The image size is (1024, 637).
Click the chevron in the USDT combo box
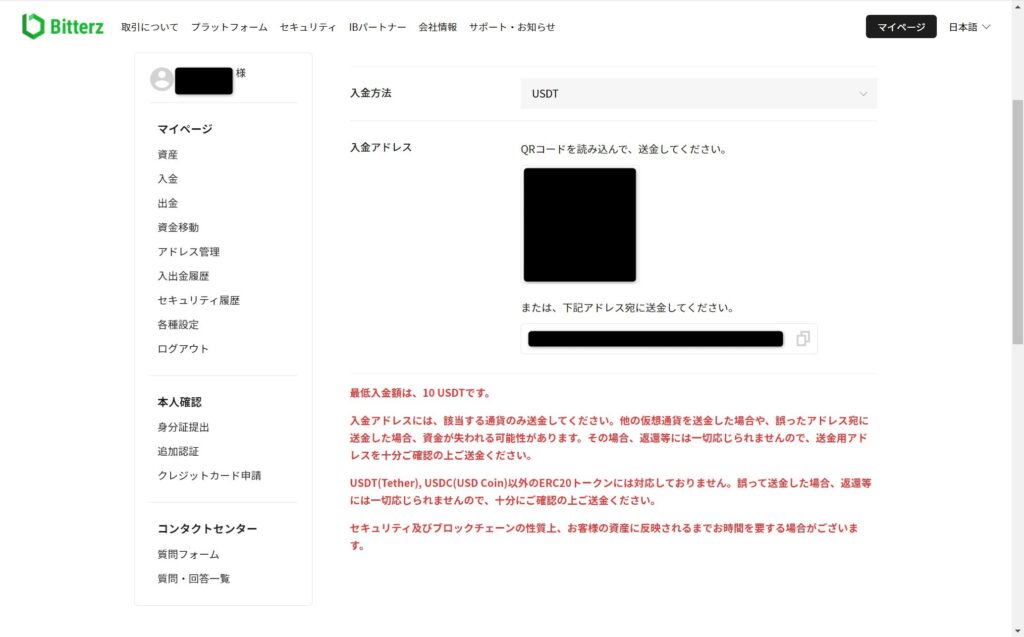863,94
